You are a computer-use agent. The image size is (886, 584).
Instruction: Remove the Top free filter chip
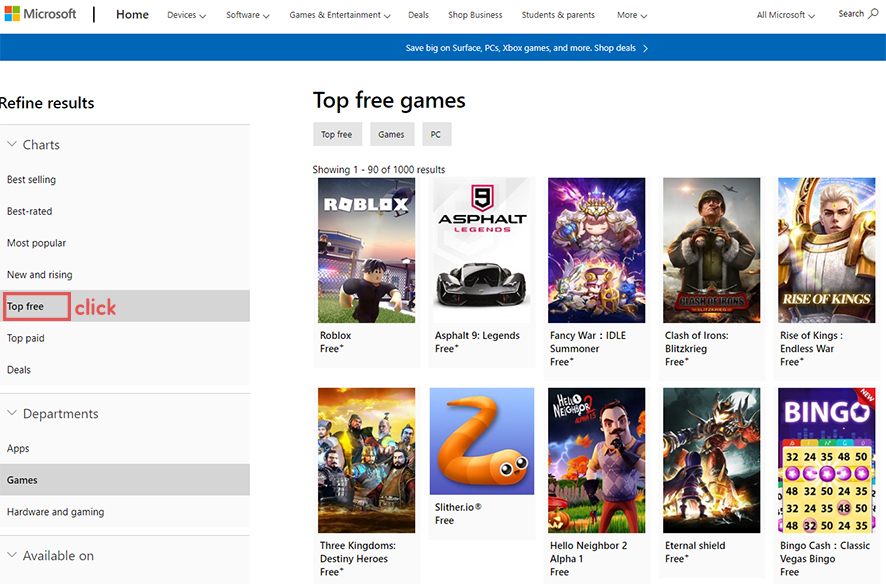pos(337,134)
